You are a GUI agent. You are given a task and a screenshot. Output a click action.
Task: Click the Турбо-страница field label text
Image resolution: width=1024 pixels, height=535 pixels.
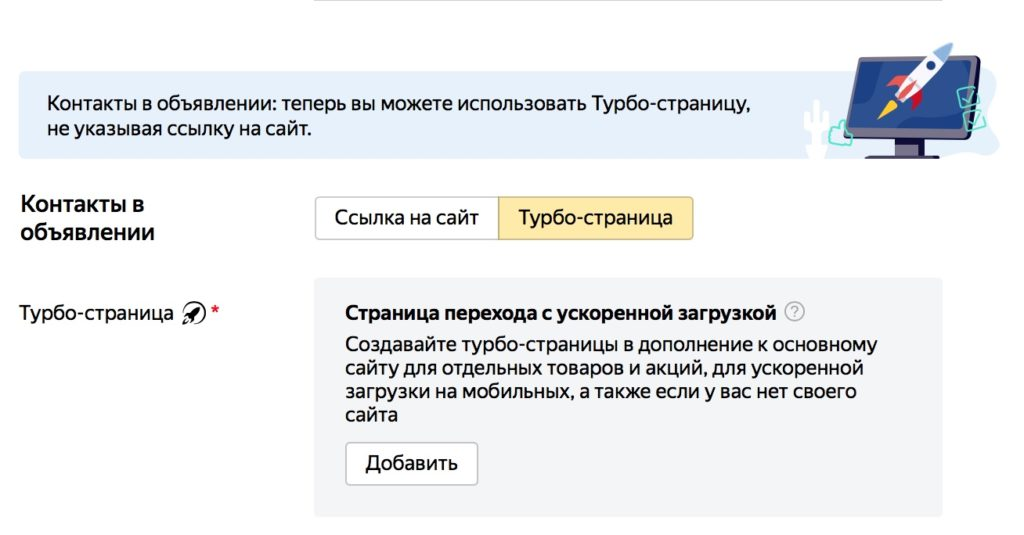click(x=97, y=313)
